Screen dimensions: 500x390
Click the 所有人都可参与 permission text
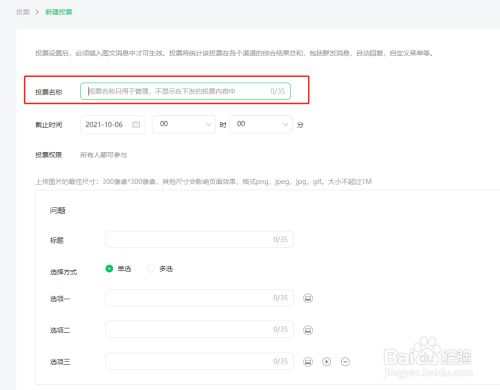pyautogui.click(x=104, y=155)
